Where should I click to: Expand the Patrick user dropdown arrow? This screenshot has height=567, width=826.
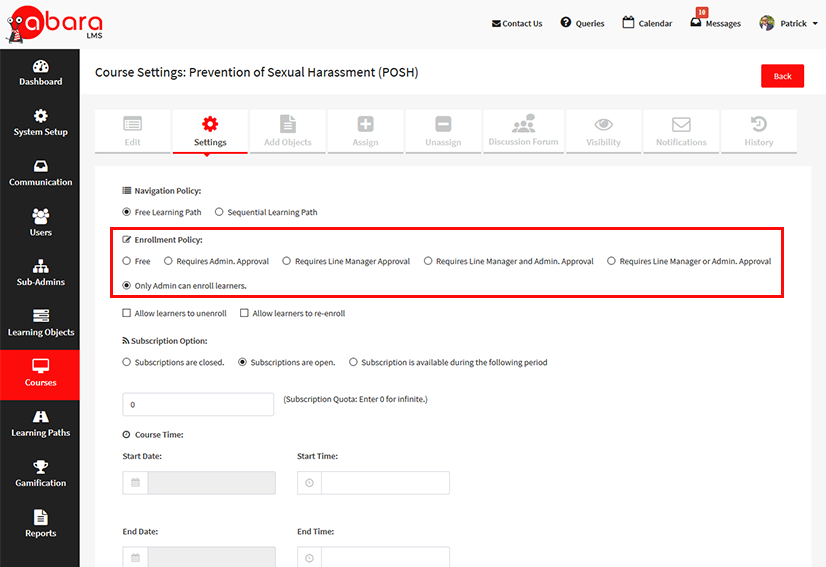[815, 24]
